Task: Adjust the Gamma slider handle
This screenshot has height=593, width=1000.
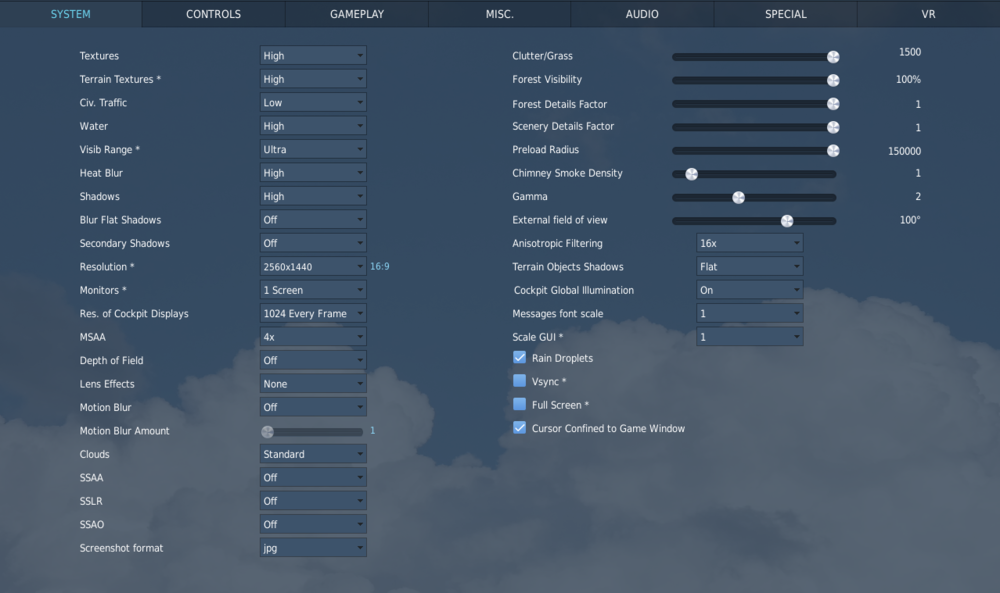Action: click(739, 197)
